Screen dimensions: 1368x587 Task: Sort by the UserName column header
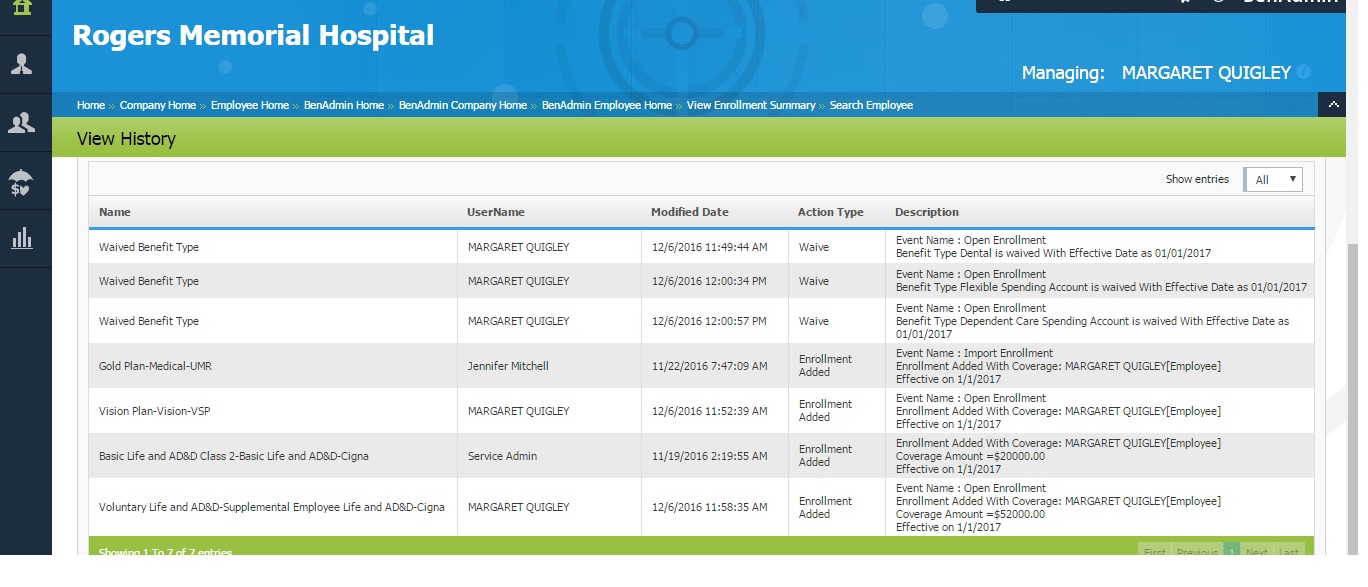click(x=496, y=212)
